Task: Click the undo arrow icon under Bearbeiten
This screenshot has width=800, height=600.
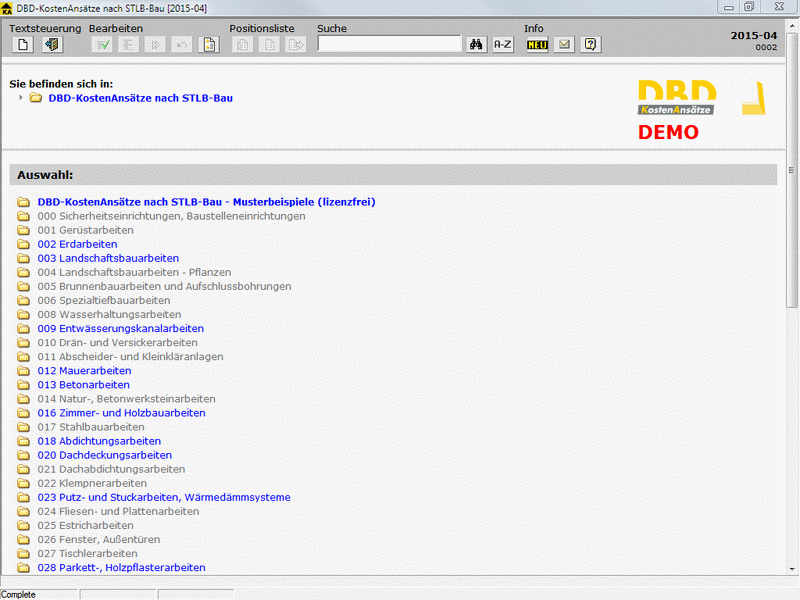Action: [182, 45]
